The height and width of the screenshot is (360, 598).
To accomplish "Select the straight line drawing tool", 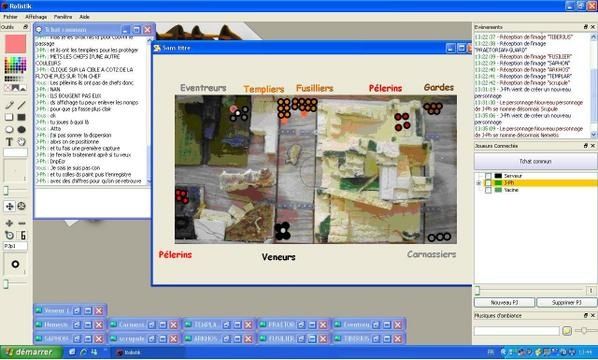I will click(x=22, y=105).
